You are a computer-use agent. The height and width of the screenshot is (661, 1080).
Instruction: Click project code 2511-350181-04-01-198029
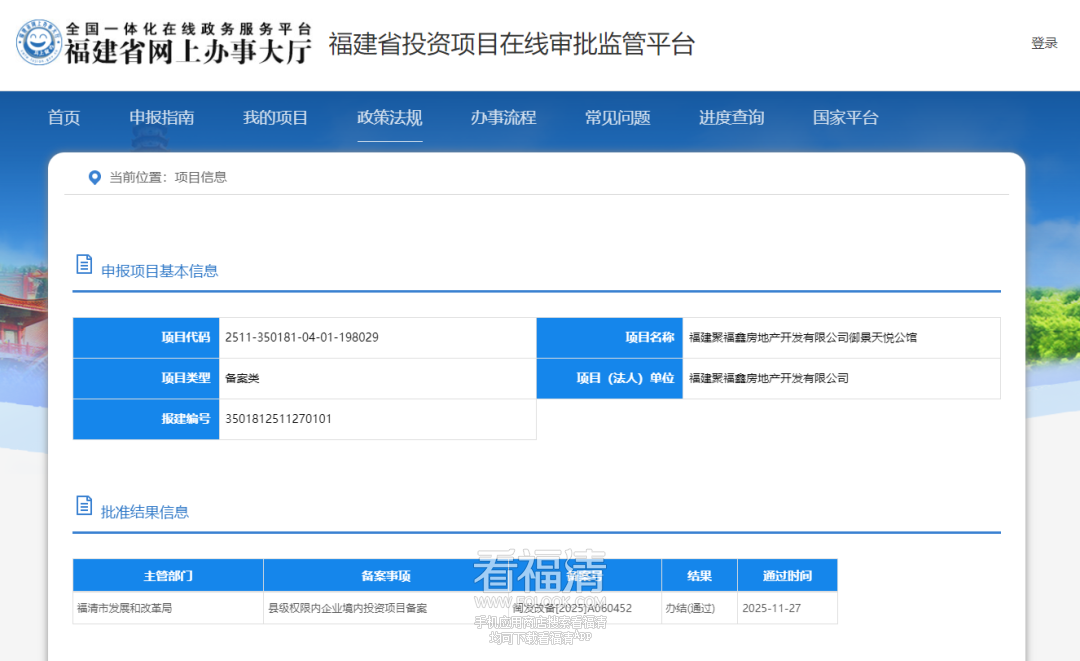tap(302, 338)
